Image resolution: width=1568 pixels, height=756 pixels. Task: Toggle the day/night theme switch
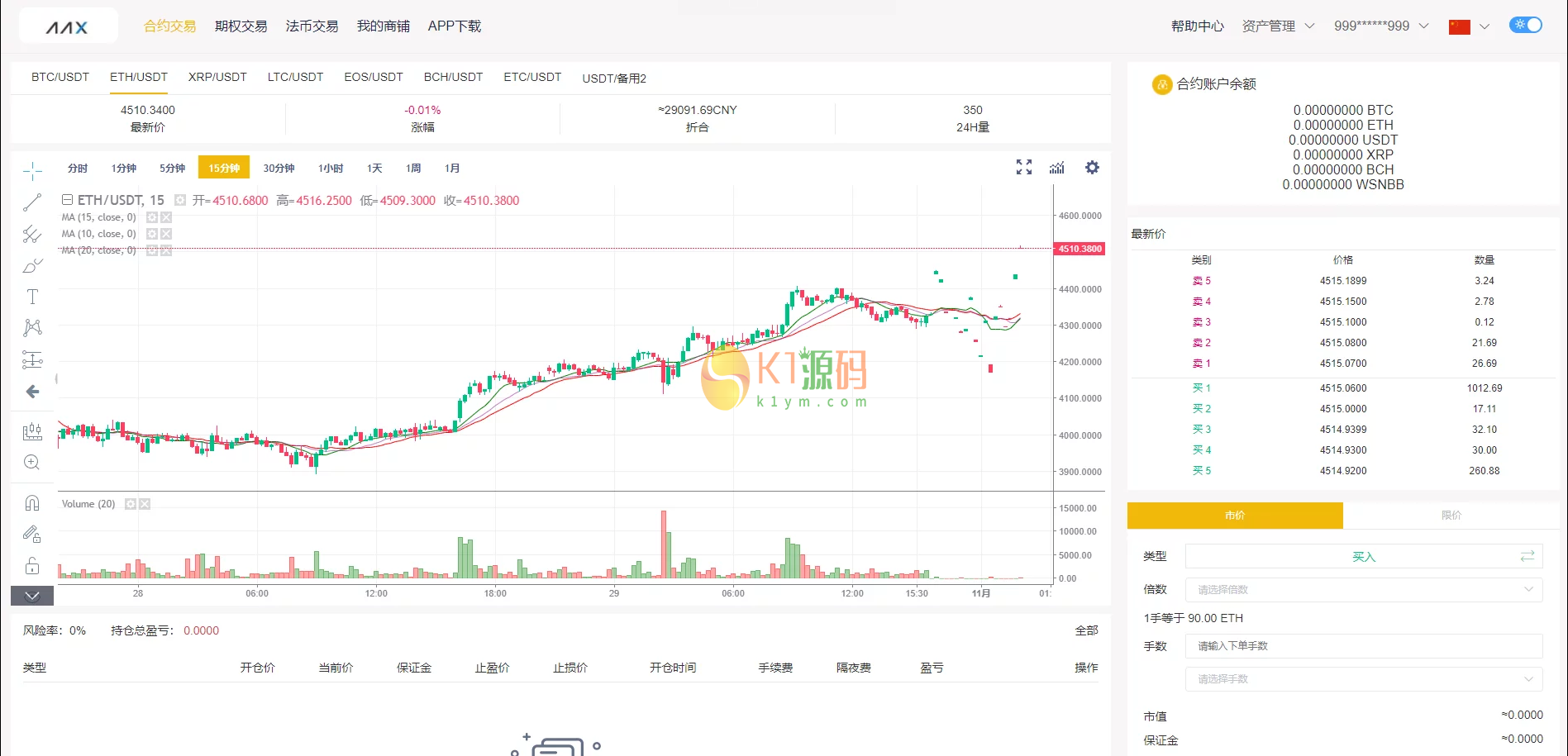coord(1526,25)
